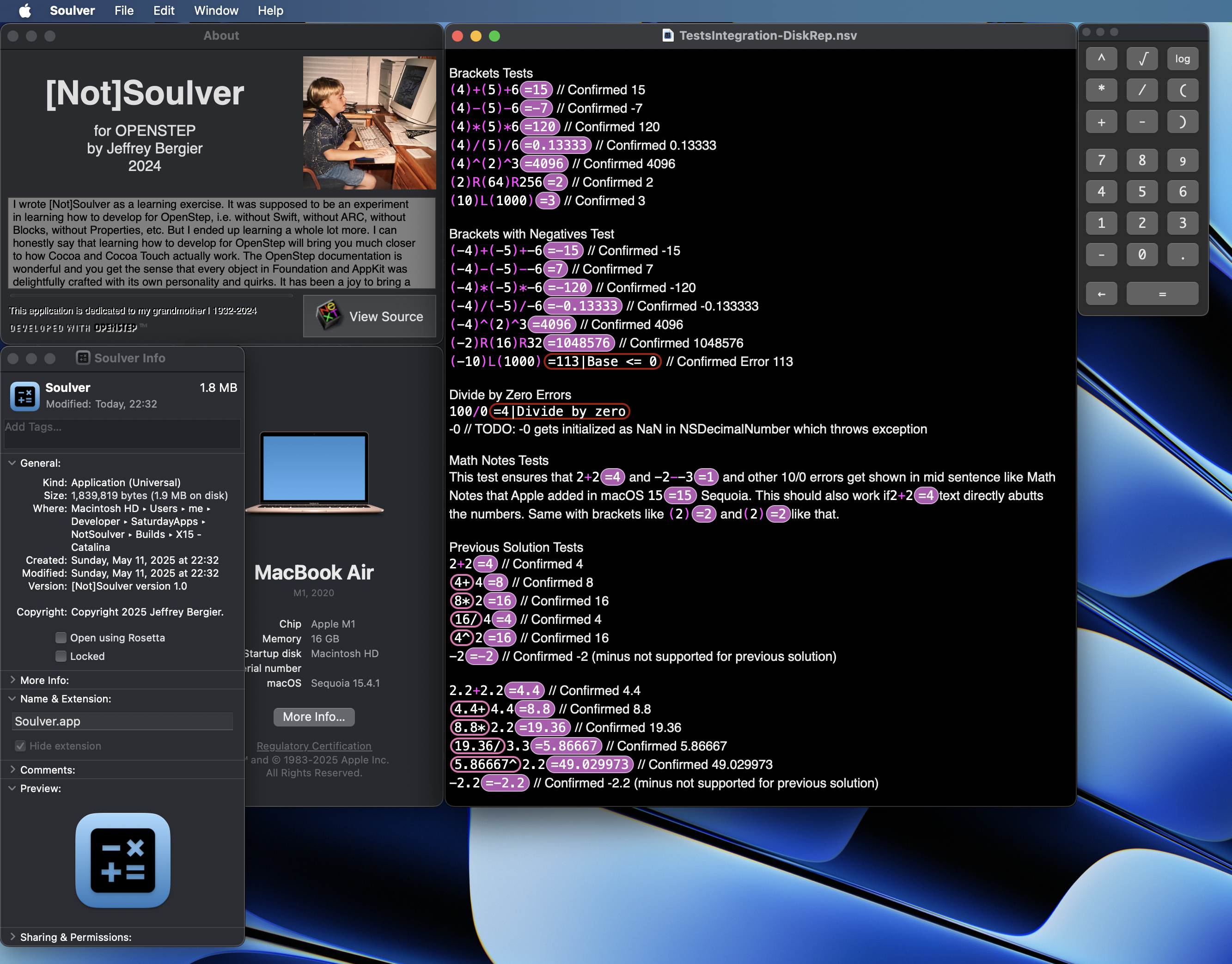Viewport: 1232px width, 964px height.
Task: Click the number 1 key
Action: click(1101, 223)
